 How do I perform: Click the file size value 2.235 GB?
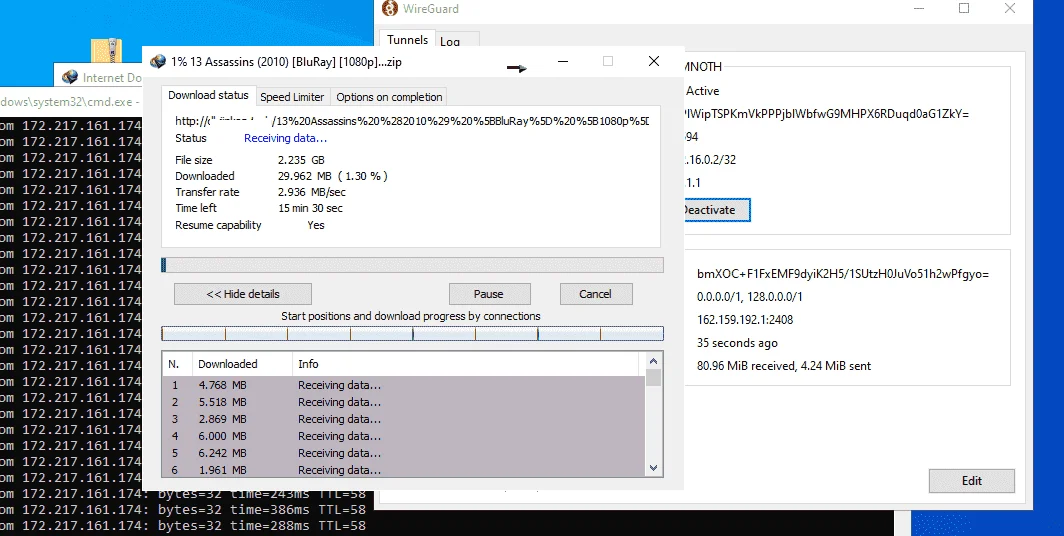[301, 160]
